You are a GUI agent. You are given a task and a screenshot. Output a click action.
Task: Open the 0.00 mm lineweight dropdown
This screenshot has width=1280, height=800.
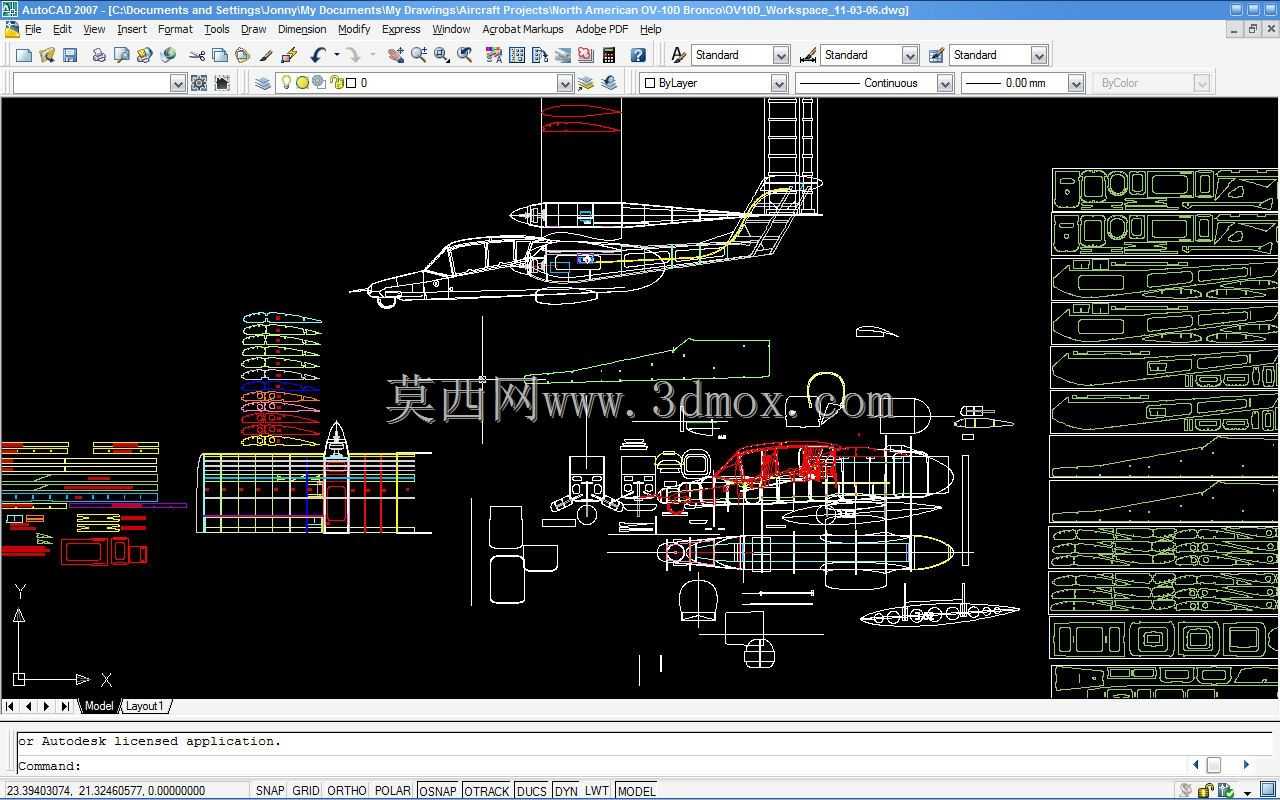(1076, 83)
